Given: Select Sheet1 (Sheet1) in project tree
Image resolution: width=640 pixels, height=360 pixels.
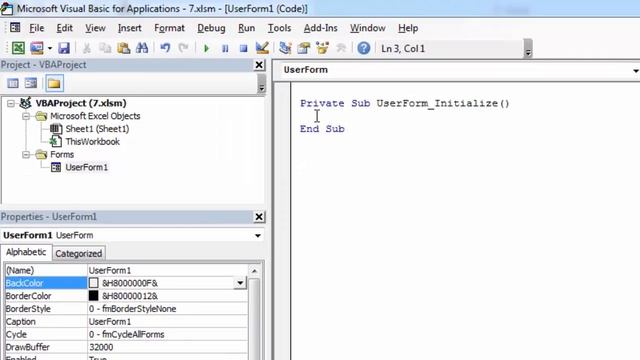Looking at the screenshot, I should point(97,129).
